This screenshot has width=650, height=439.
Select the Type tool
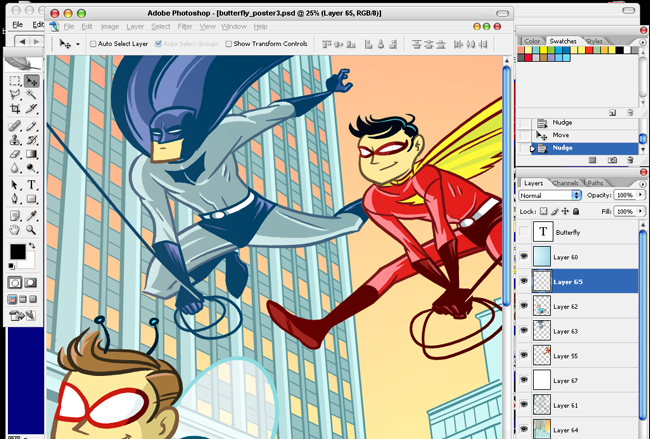click(32, 185)
